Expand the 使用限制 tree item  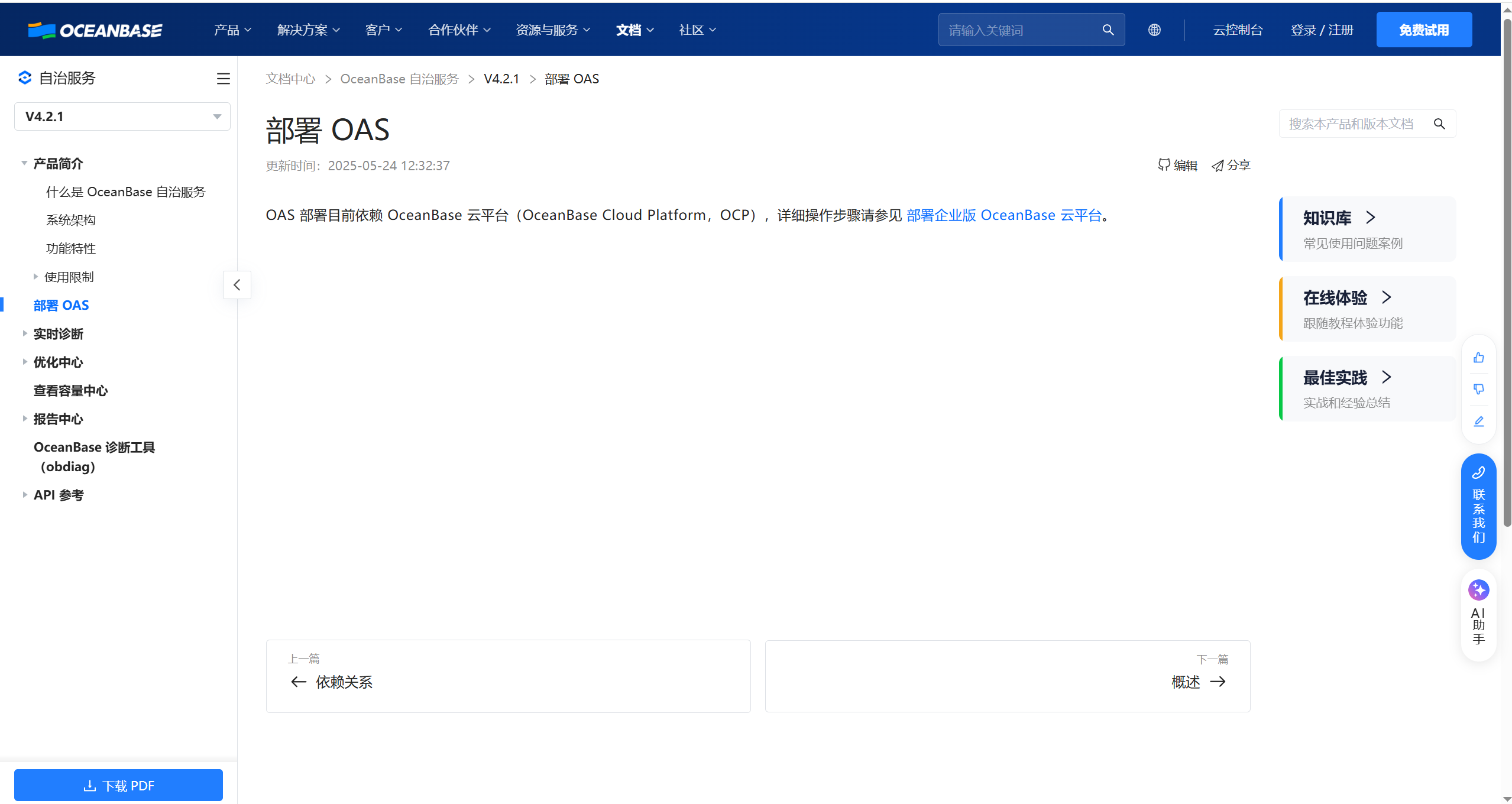(x=35, y=277)
